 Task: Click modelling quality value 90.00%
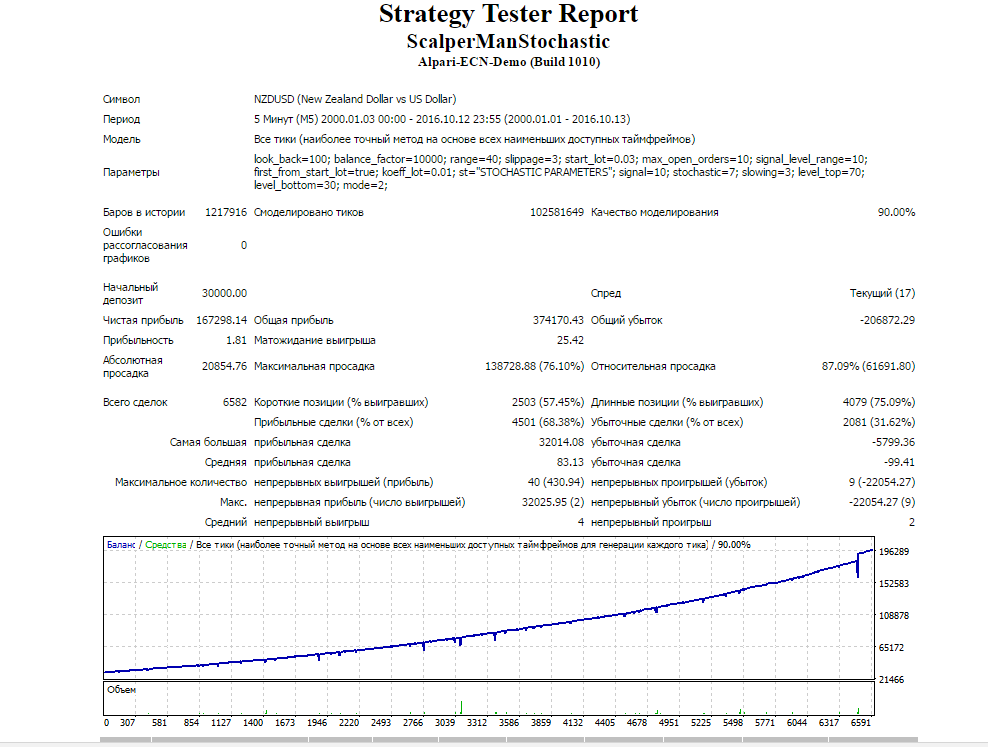click(x=896, y=212)
